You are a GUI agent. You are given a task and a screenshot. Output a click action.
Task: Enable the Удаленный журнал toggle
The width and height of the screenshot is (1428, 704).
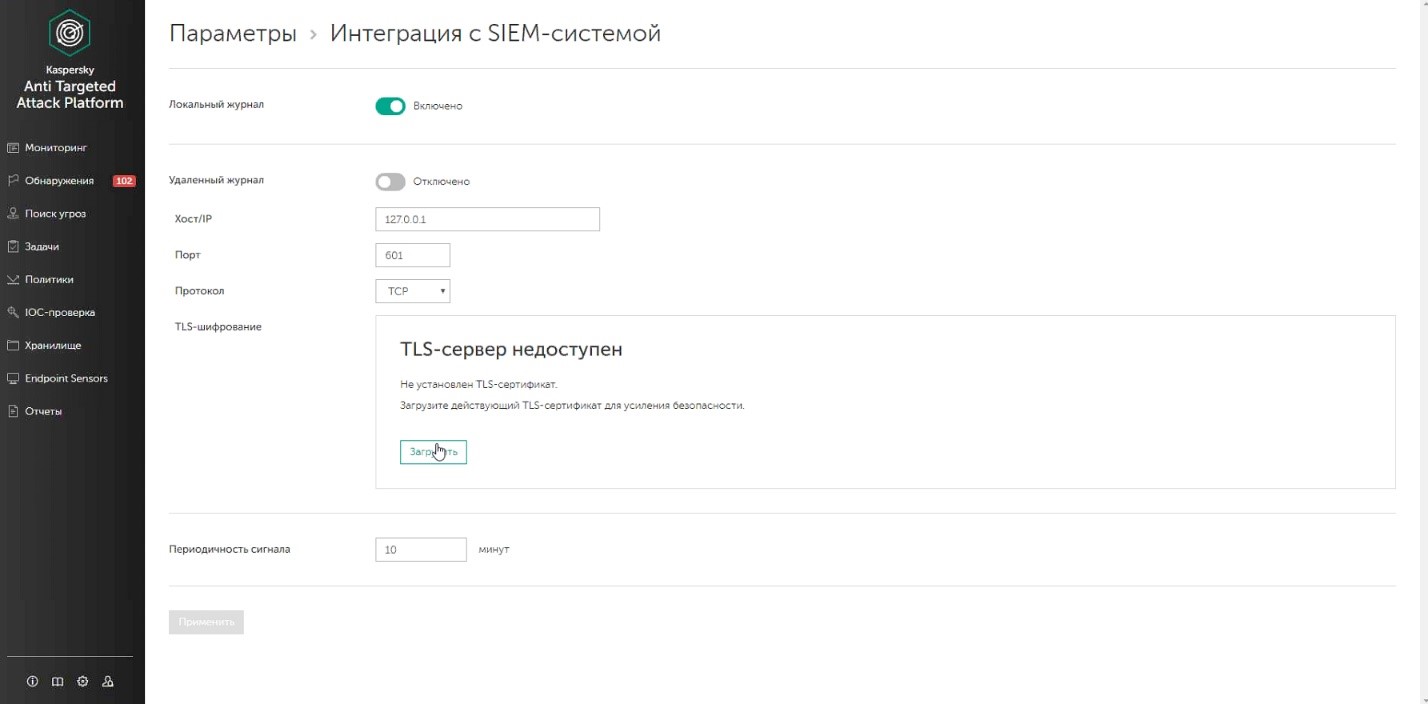point(390,182)
